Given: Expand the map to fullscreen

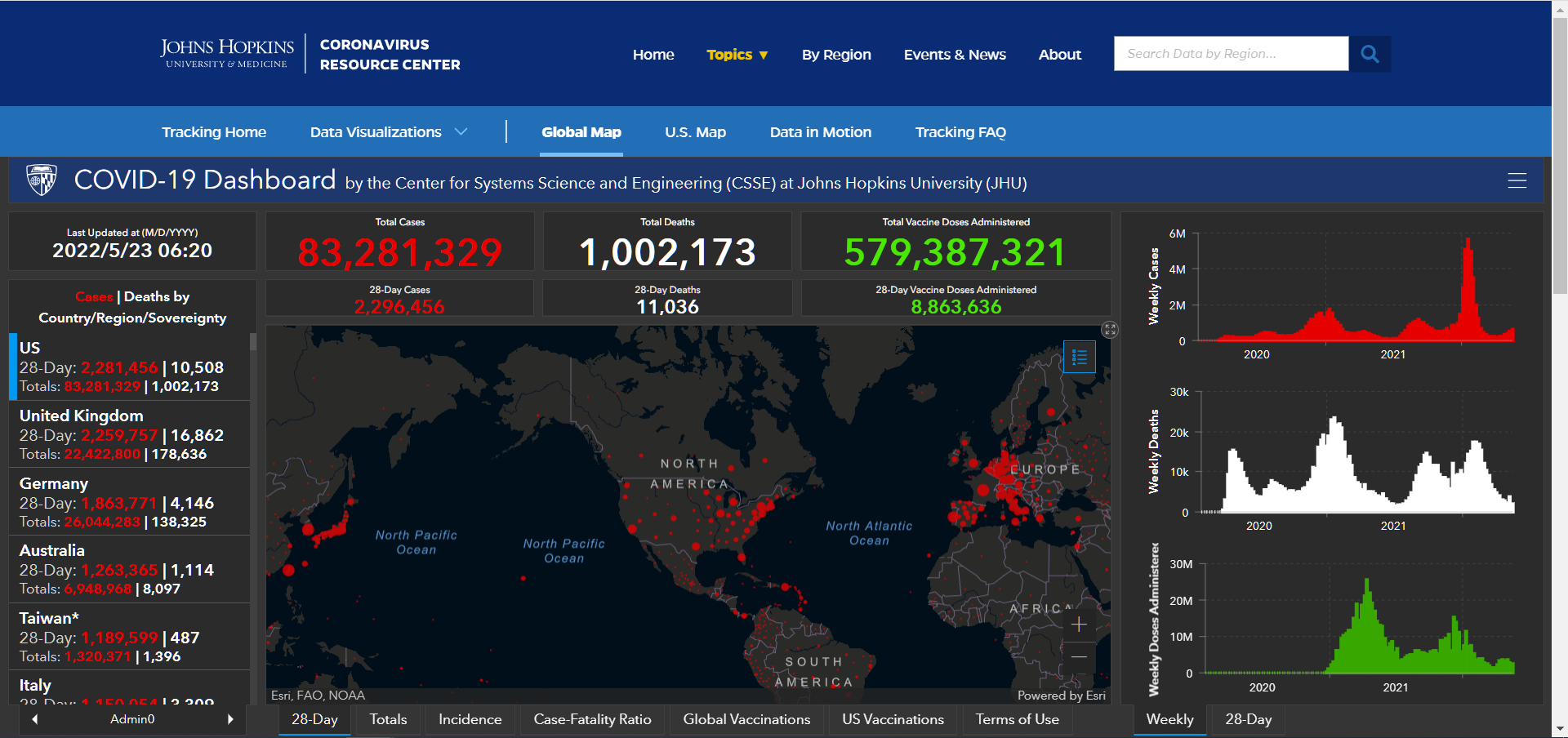Looking at the screenshot, I should tap(1109, 330).
